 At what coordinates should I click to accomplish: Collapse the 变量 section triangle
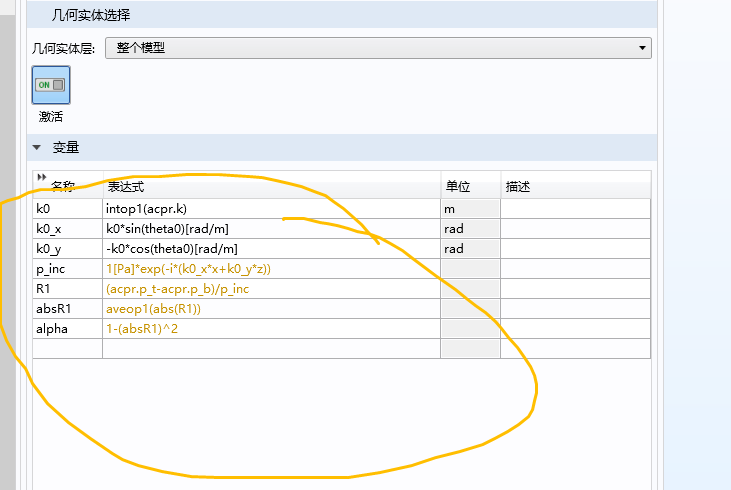tap(38, 148)
